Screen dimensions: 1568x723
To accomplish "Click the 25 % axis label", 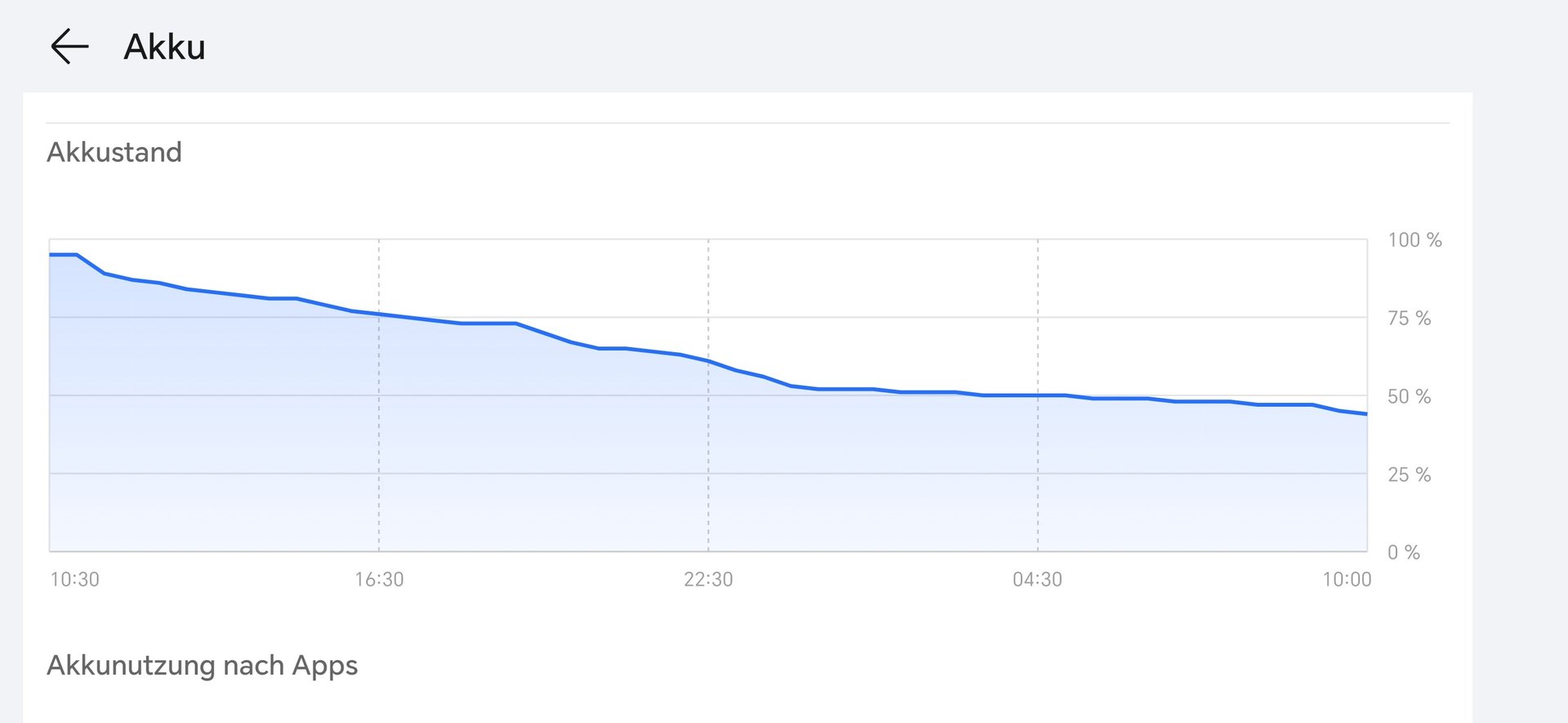I will (x=1409, y=475).
